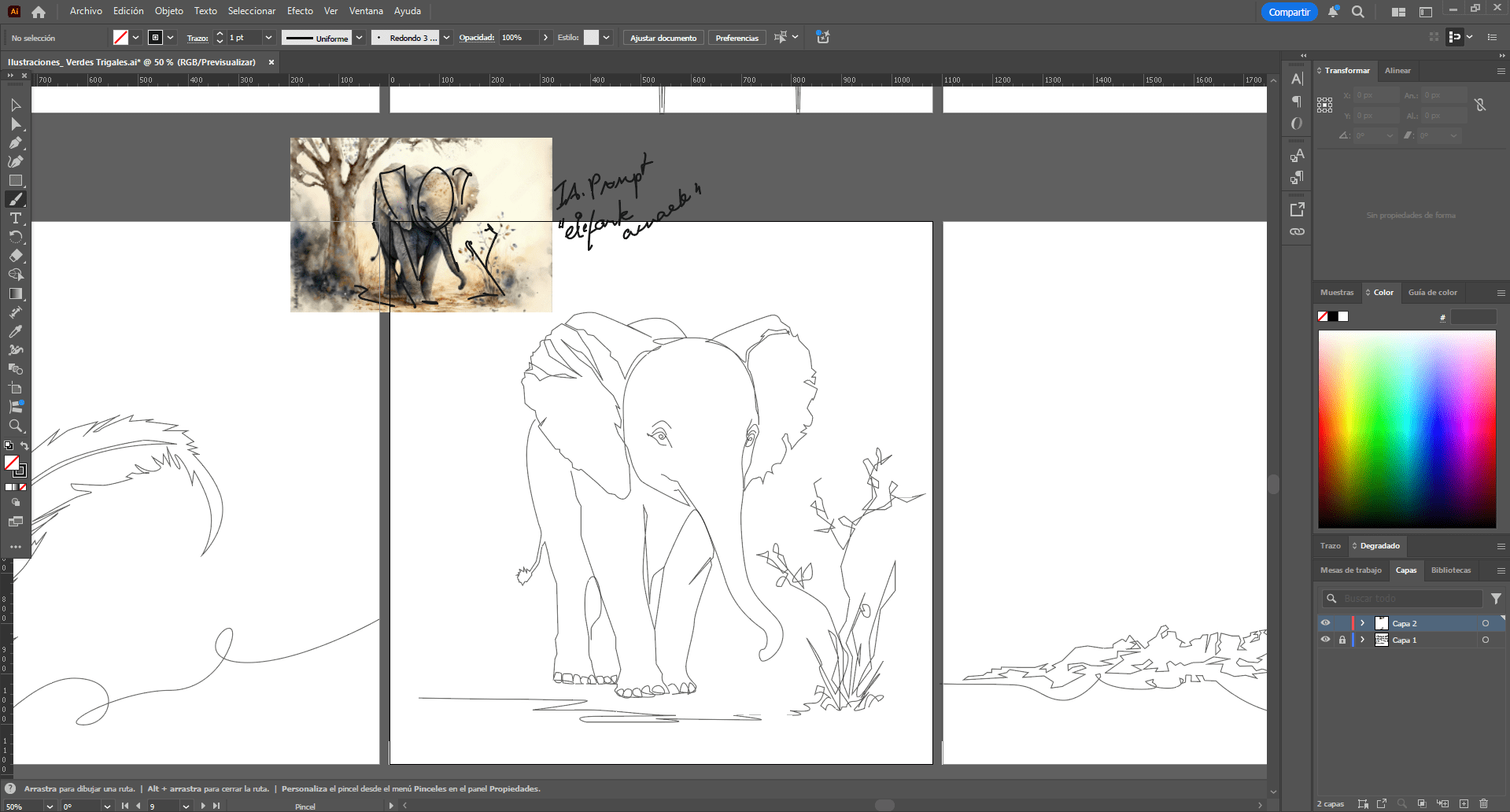Viewport: 1510px width, 812px height.
Task: Pick the Eyedropper tool
Action: tap(16, 331)
